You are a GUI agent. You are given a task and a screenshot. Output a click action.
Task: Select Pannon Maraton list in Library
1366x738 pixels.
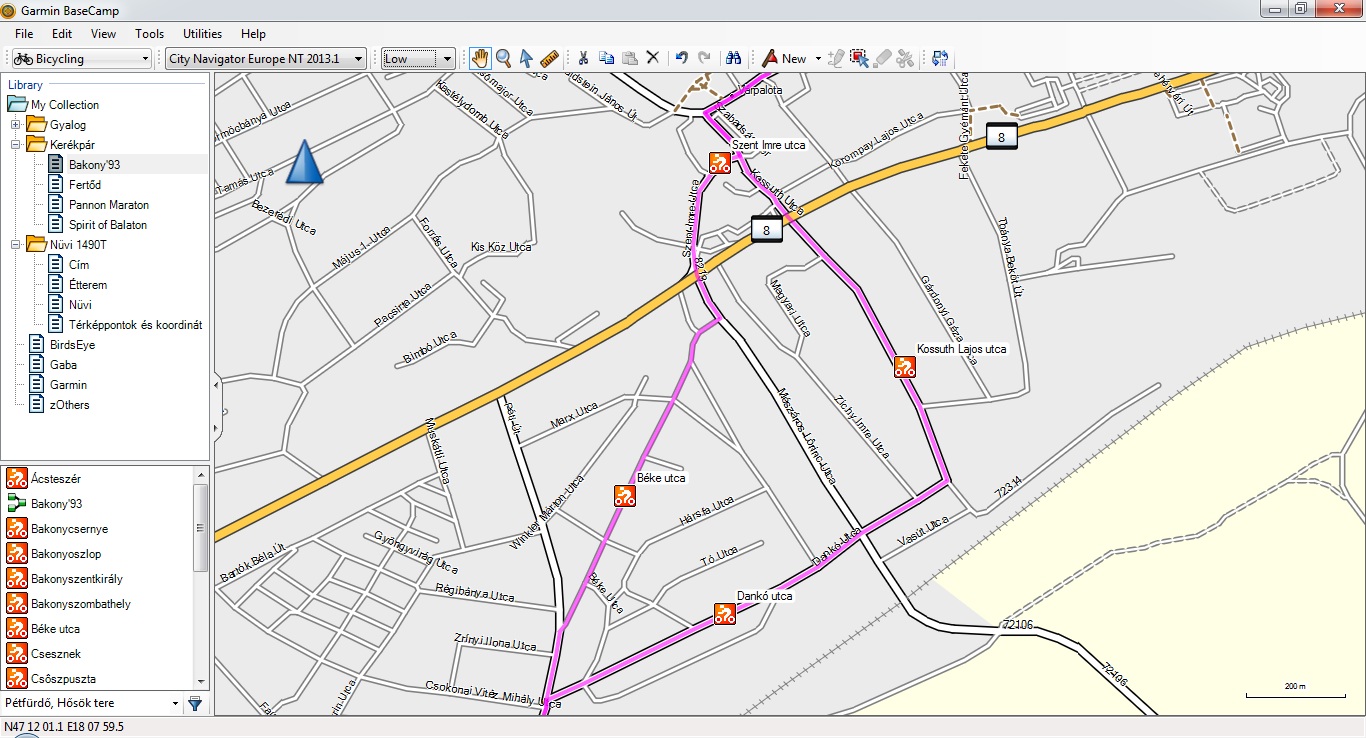click(x=108, y=205)
